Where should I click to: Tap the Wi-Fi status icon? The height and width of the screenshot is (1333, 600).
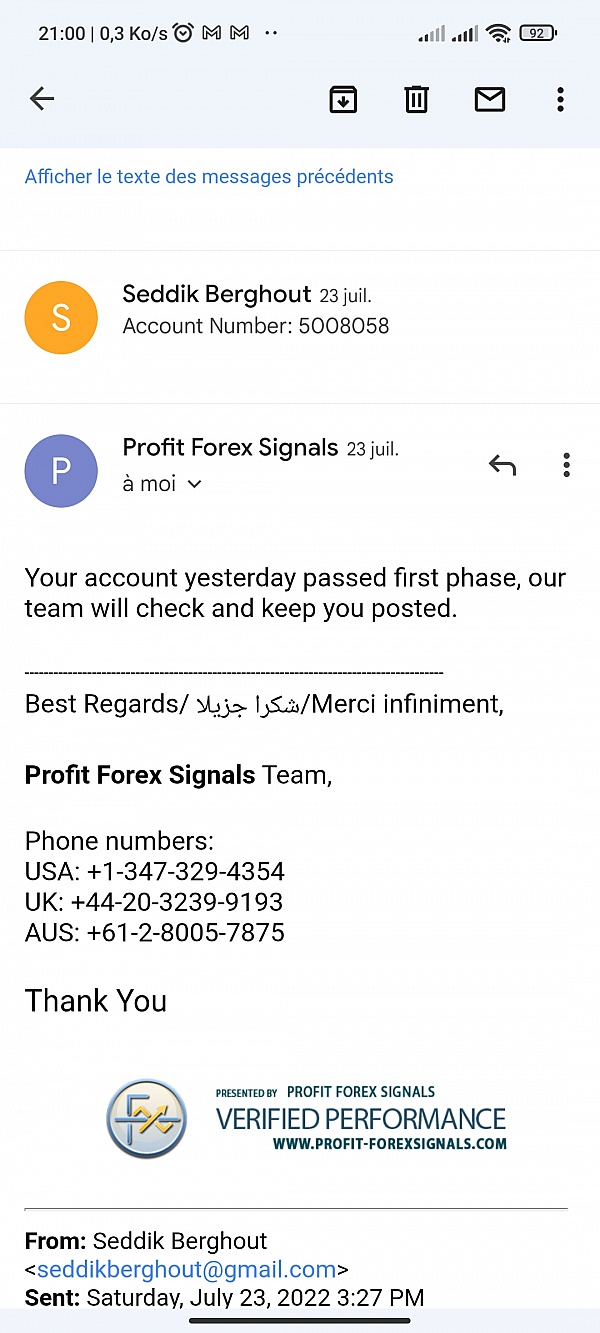click(497, 33)
